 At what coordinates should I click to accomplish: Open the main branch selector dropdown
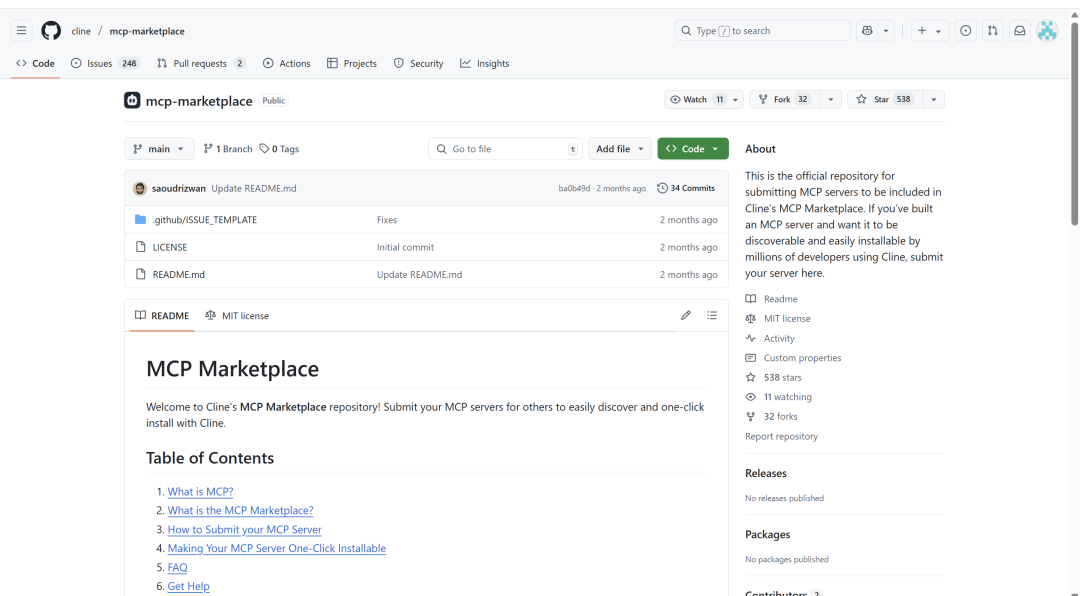159,148
